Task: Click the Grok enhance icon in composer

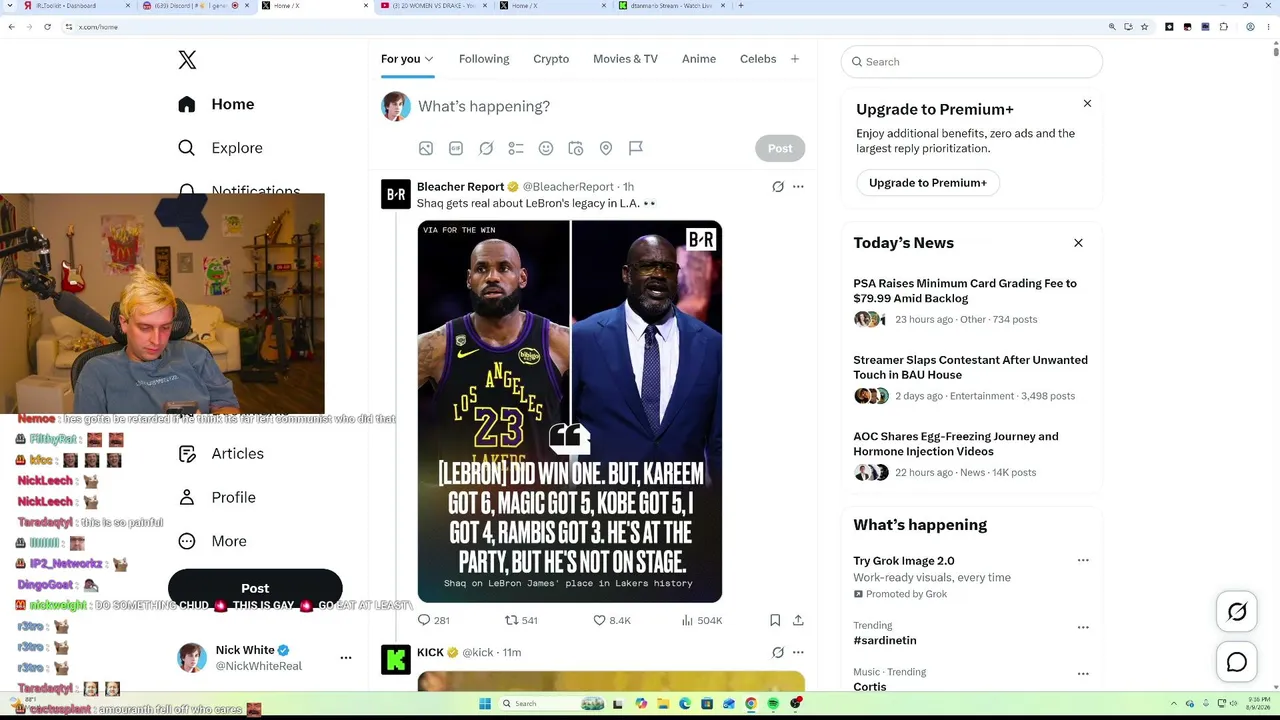Action: pyautogui.click(x=486, y=148)
